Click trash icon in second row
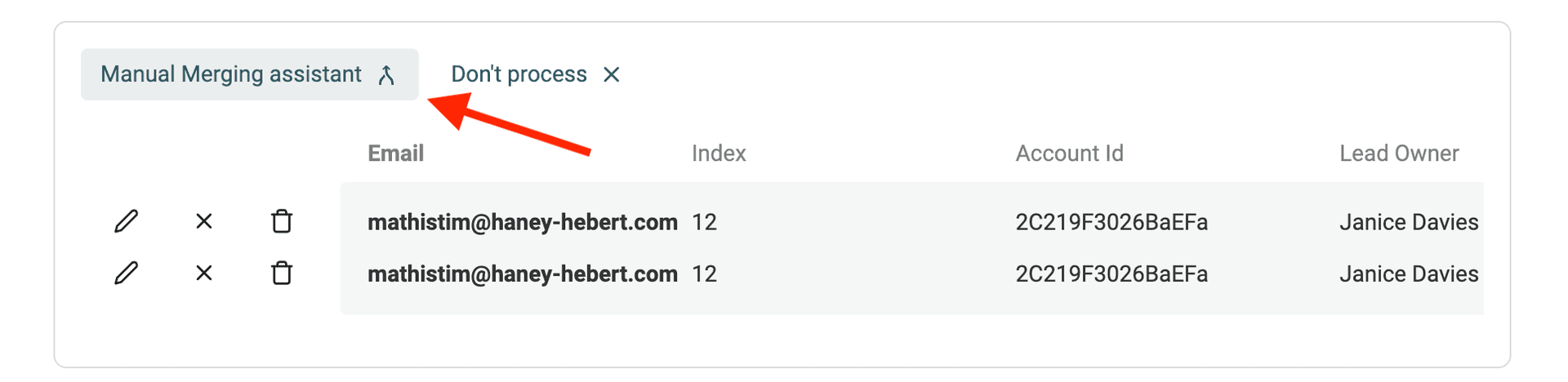The height and width of the screenshot is (382, 1568). (282, 273)
